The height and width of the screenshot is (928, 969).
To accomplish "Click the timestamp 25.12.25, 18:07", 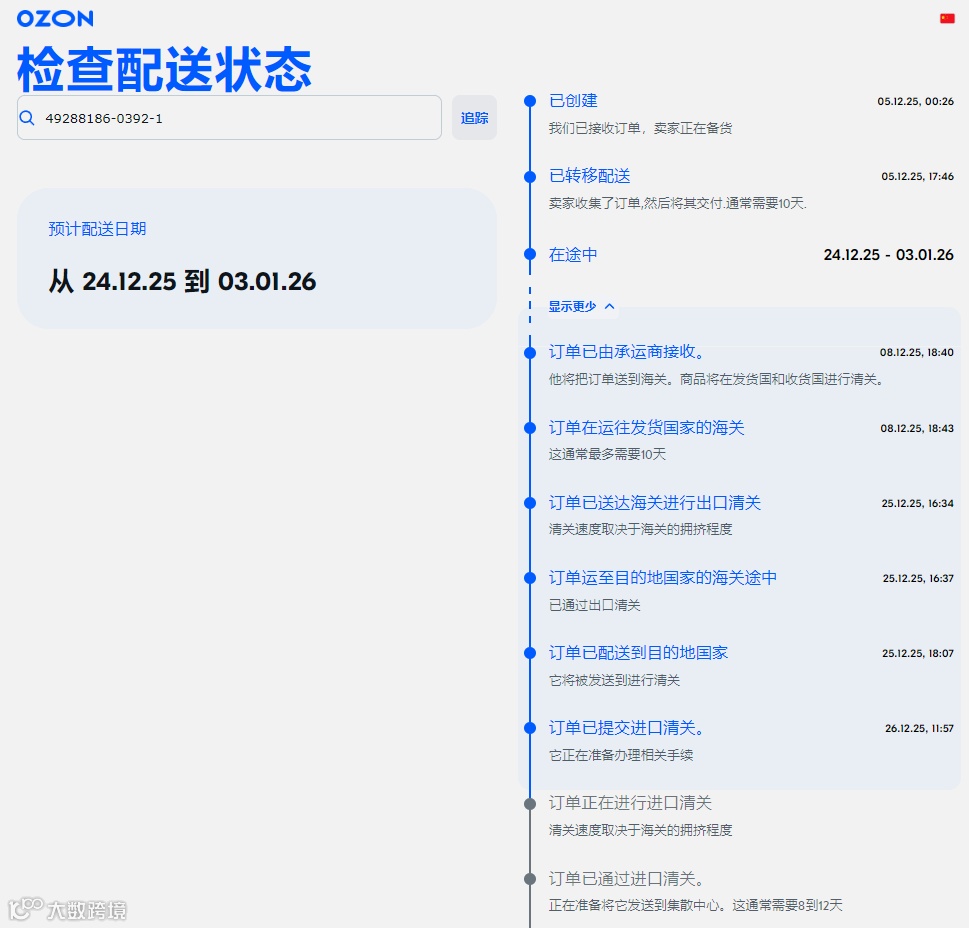I will 918,653.
